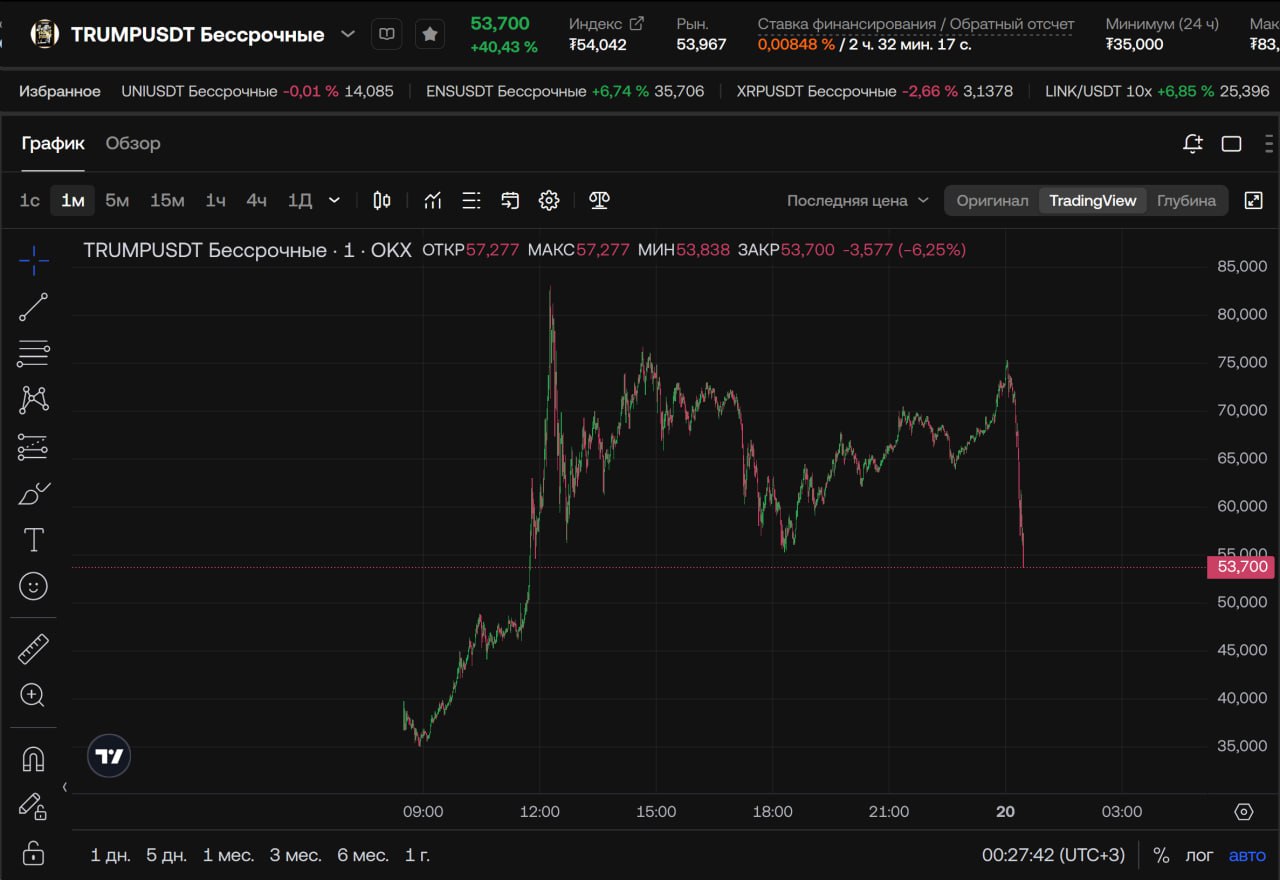Toggle magnet mode for drawings
The height and width of the screenshot is (880, 1280).
(33, 759)
